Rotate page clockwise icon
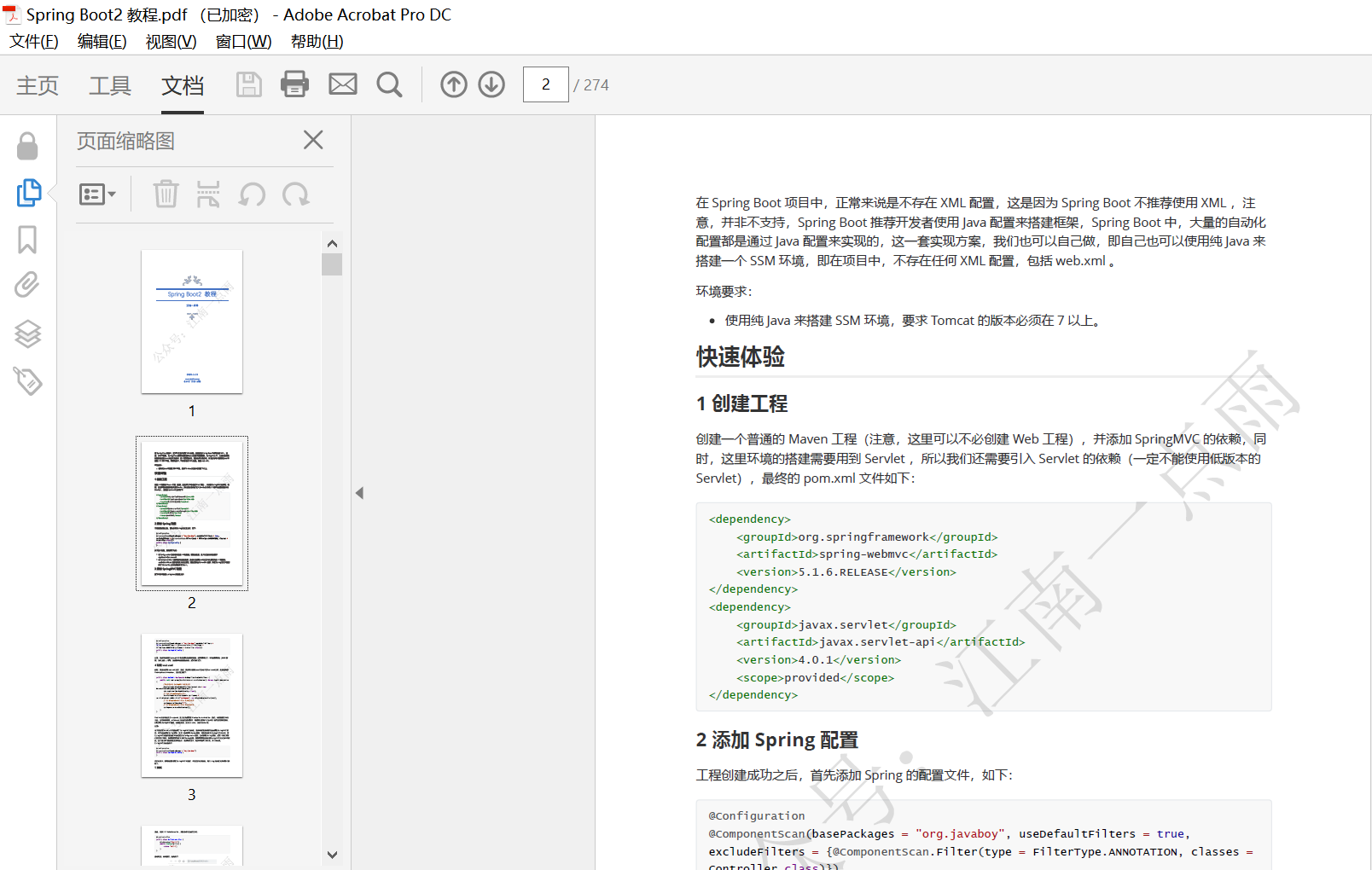1372x870 pixels. pos(296,194)
